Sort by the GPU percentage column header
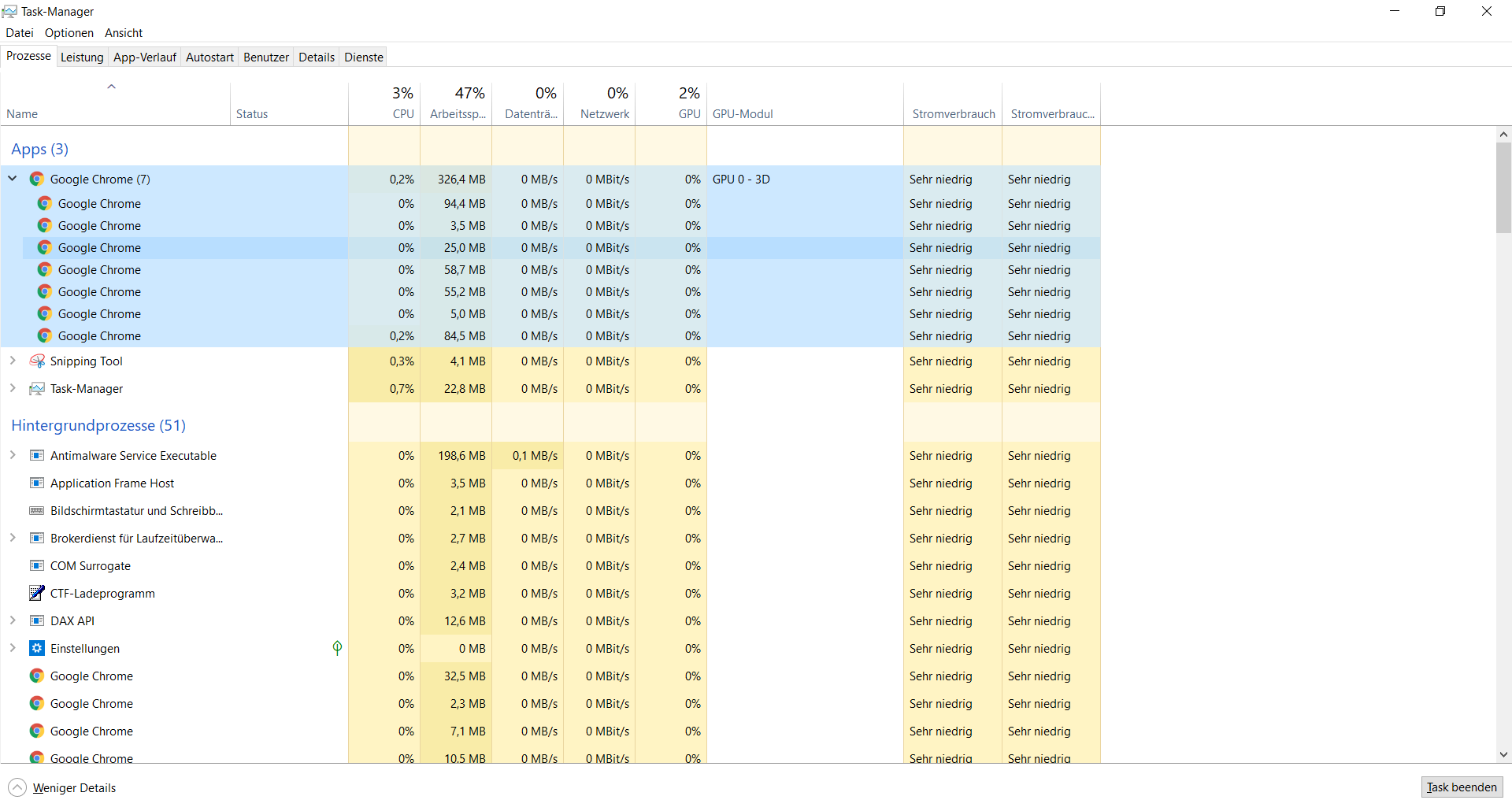The image size is (1512, 811). click(671, 103)
